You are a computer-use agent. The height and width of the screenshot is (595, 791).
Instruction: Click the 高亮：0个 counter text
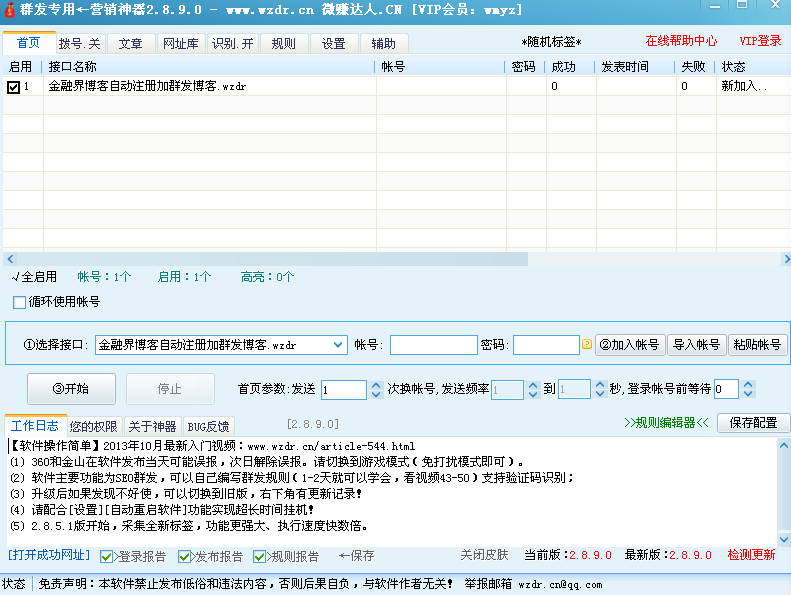click(x=267, y=277)
